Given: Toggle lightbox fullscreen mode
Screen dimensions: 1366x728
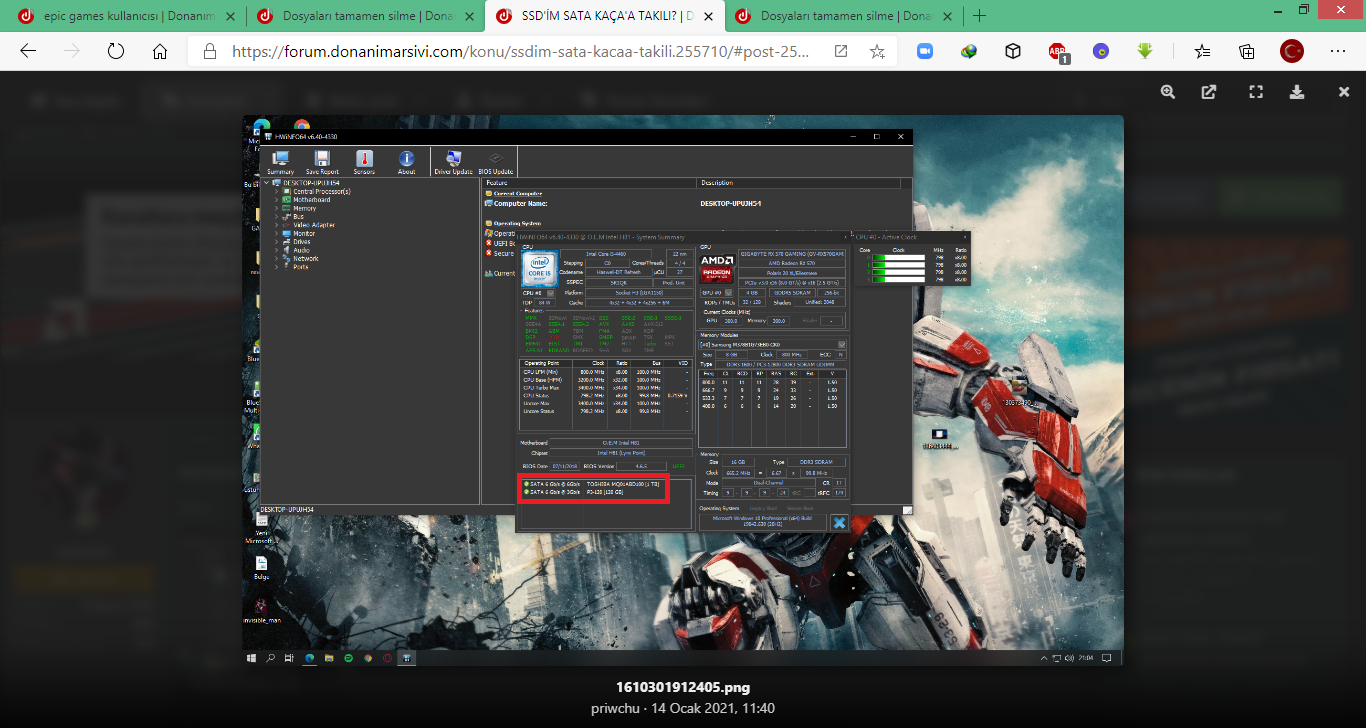Looking at the screenshot, I should [1256, 92].
